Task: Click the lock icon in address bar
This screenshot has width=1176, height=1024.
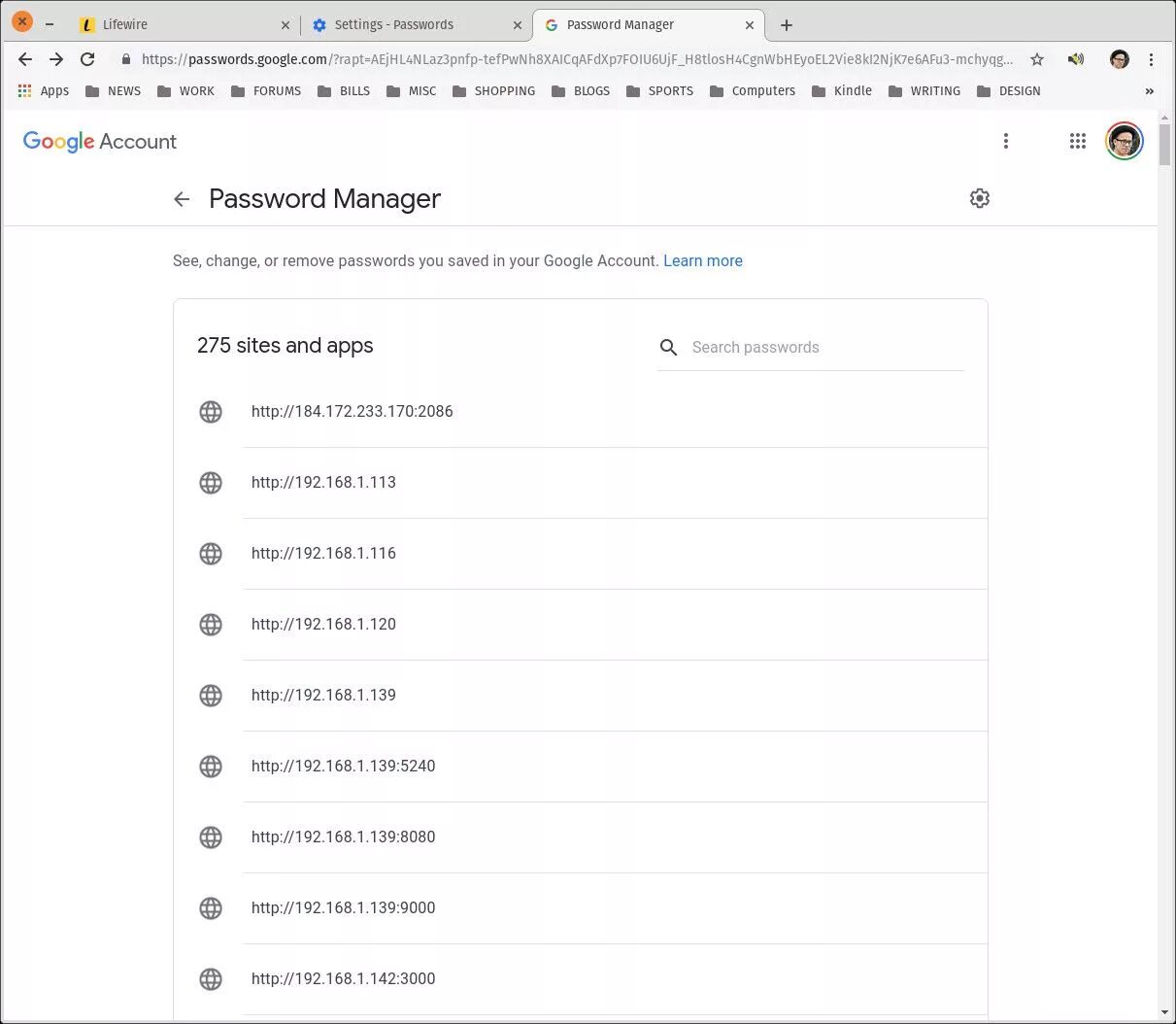Action: (x=125, y=59)
